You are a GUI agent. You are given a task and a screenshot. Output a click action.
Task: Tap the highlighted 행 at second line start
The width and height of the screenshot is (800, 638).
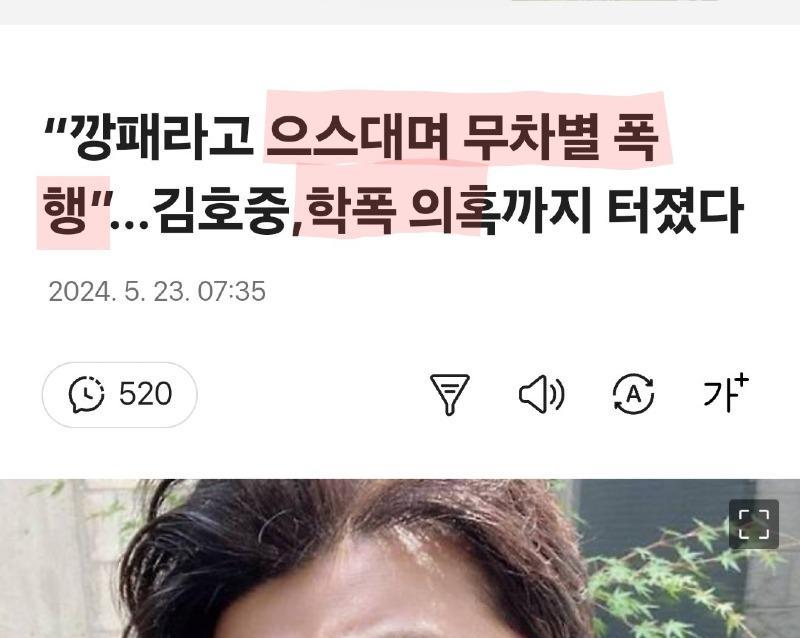[x=65, y=210]
